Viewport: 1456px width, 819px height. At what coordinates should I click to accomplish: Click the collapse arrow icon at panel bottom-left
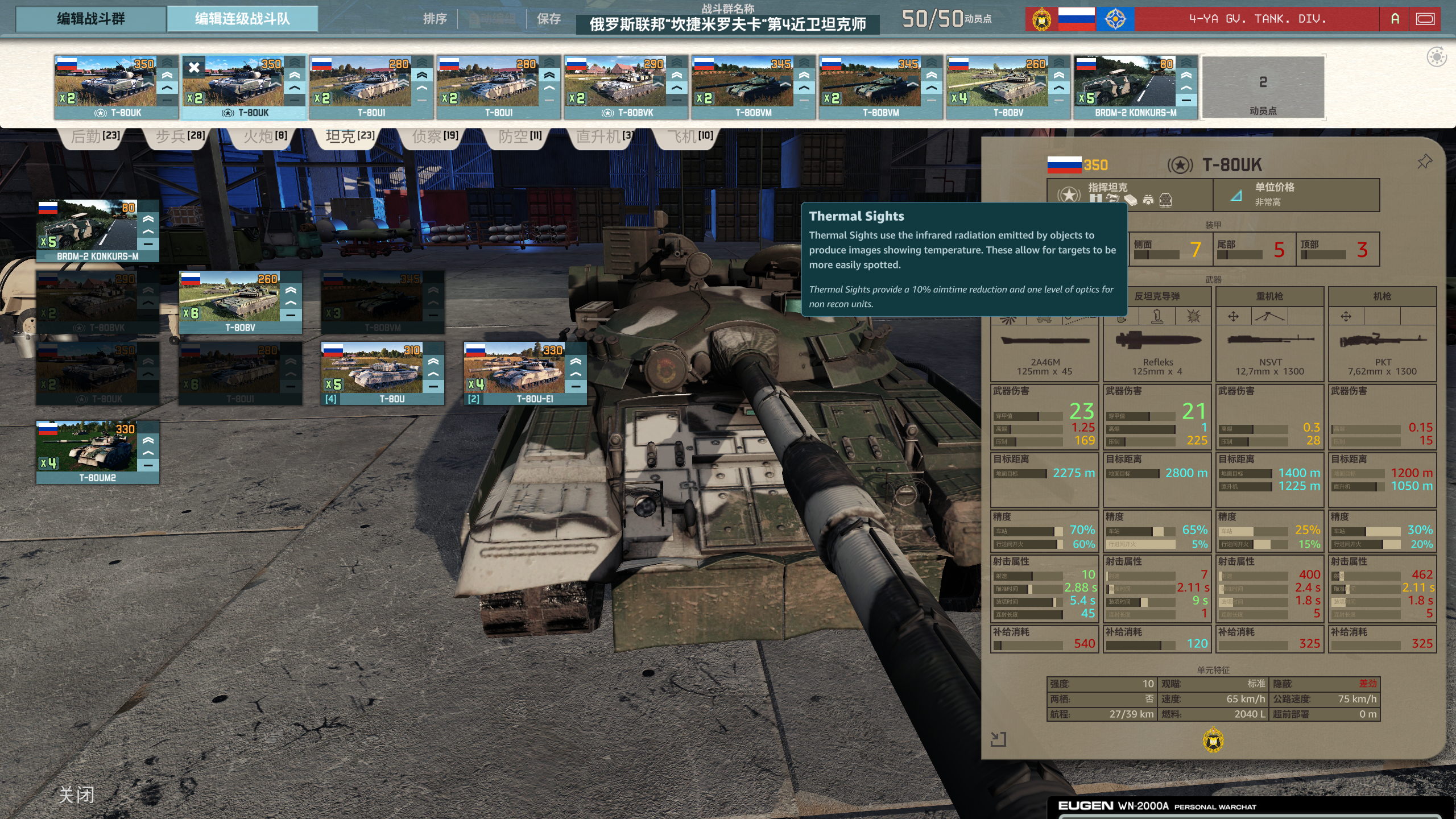[998, 739]
